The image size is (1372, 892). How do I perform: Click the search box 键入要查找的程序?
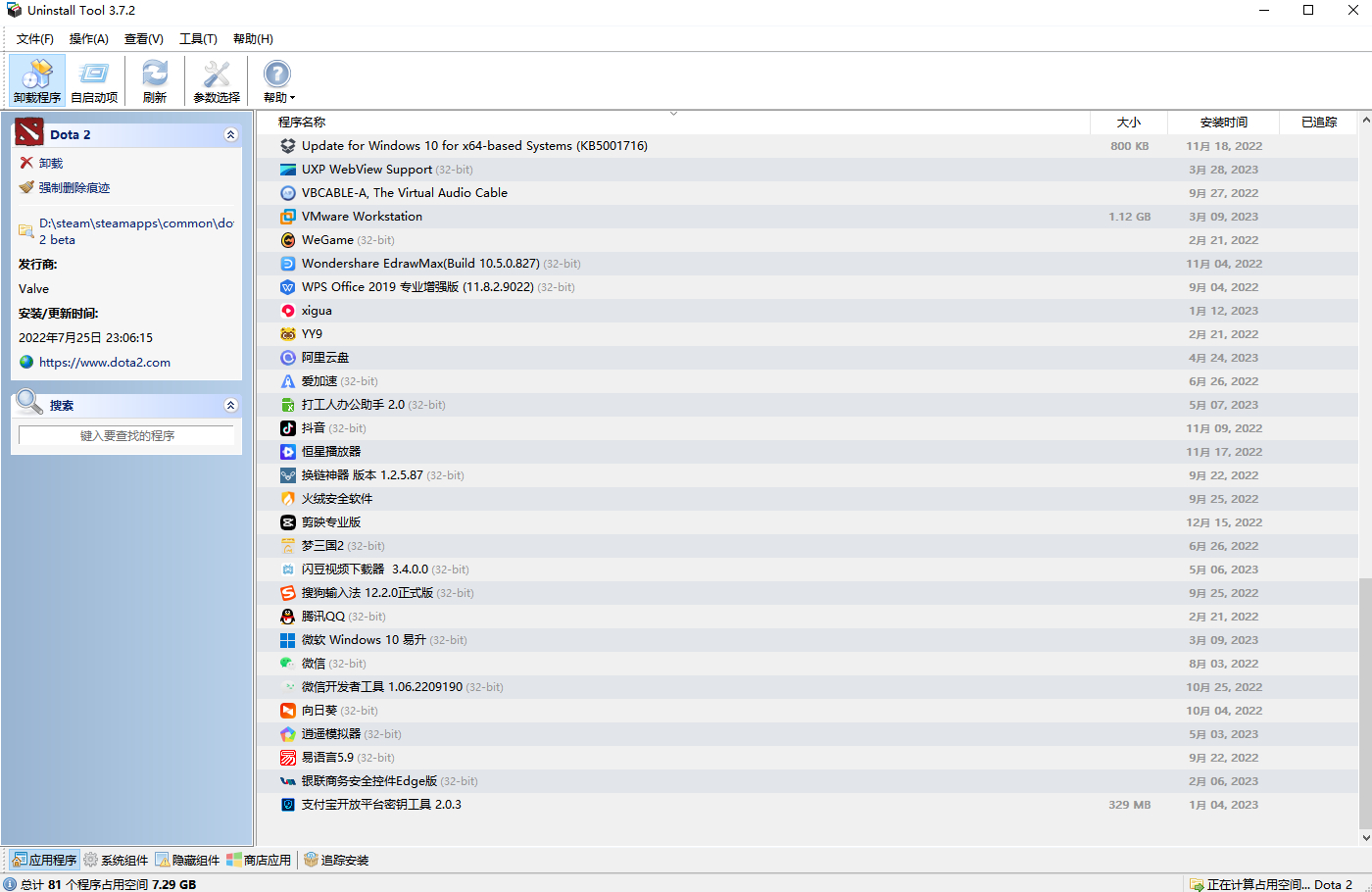(x=126, y=435)
